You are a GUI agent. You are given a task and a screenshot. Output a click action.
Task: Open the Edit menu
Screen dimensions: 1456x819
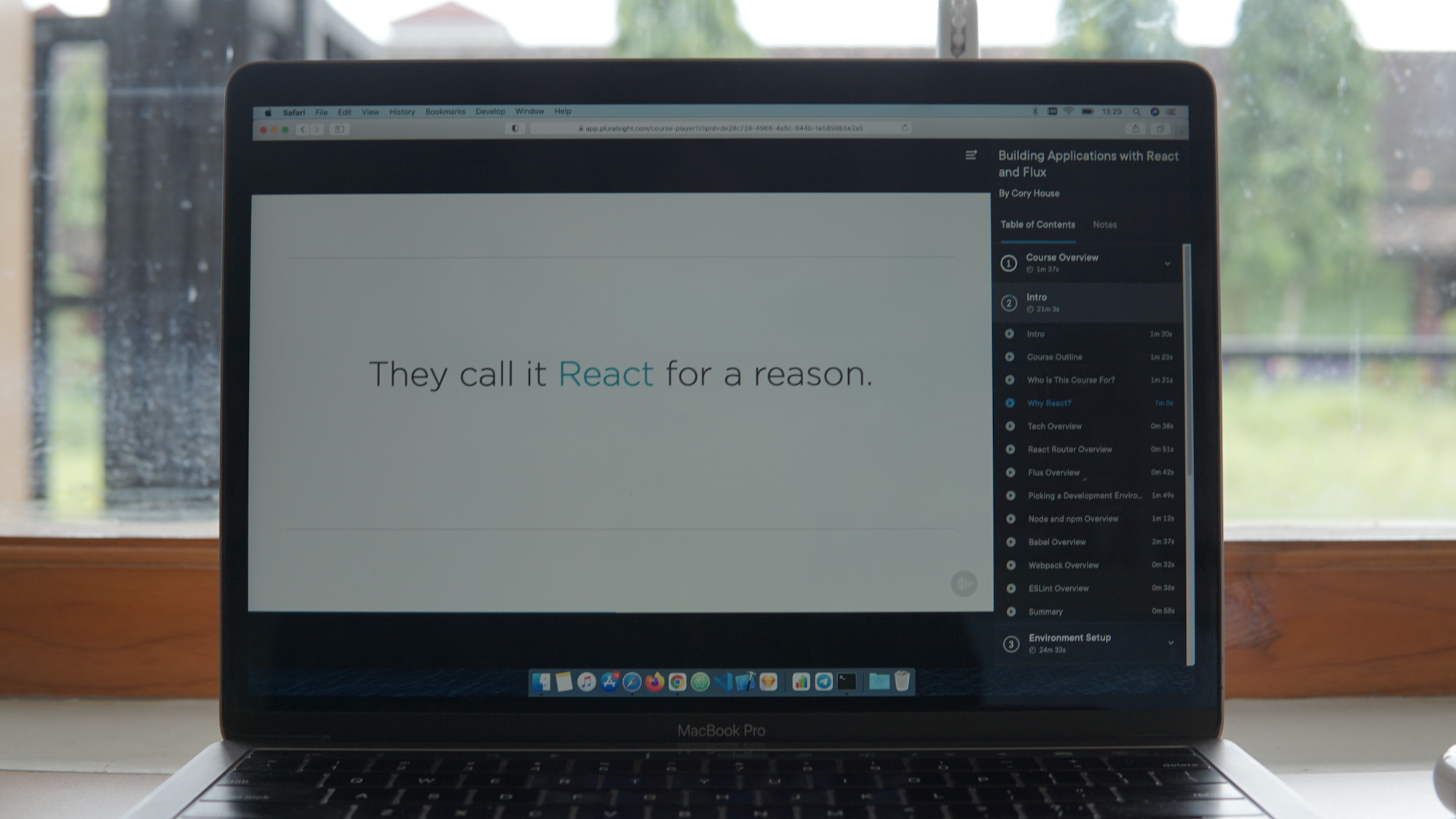[344, 112]
